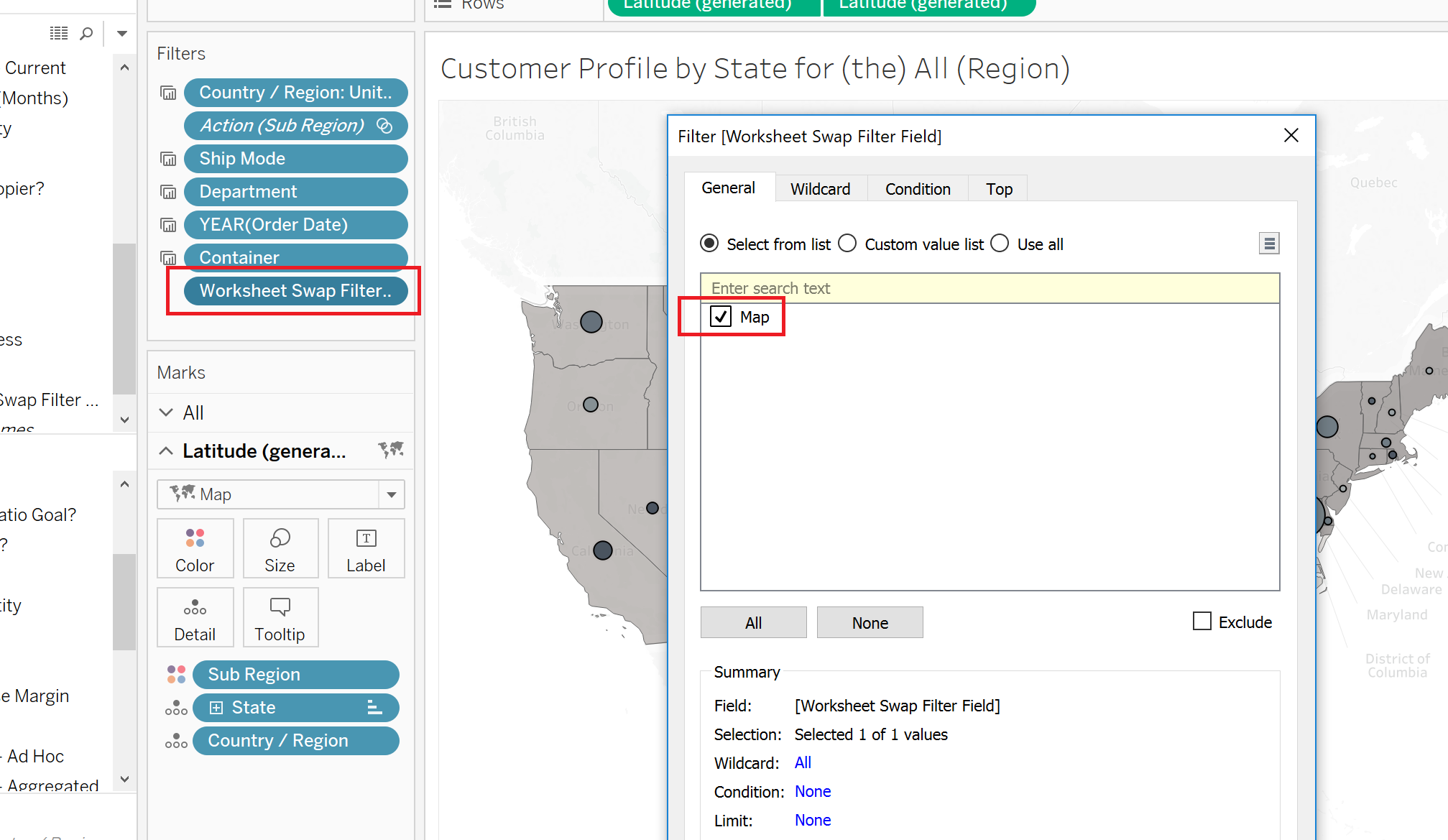Click context icon beside YEAR(Order Date) filter
This screenshot has width=1448, height=840.
[x=168, y=225]
